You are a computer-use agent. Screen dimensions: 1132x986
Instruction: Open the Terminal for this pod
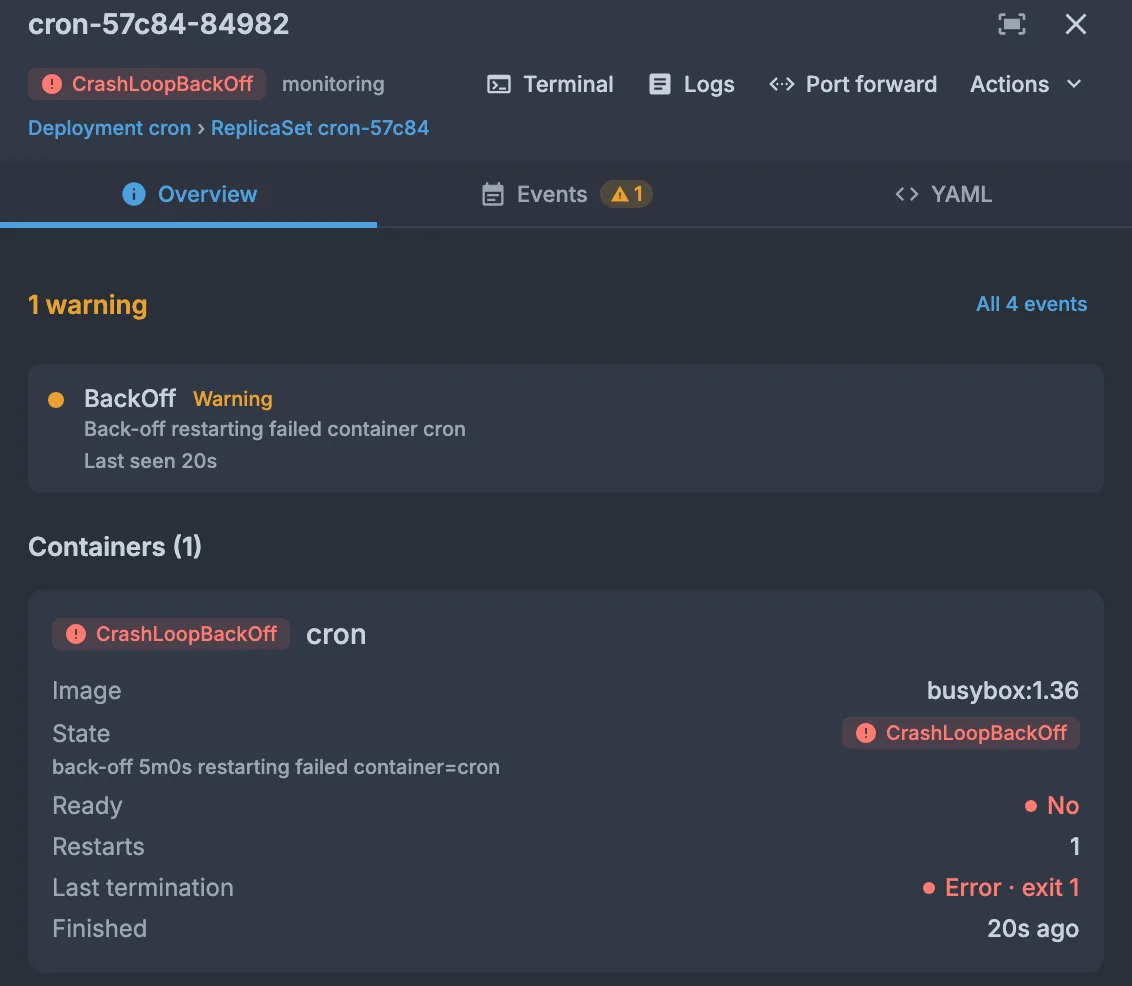point(550,84)
